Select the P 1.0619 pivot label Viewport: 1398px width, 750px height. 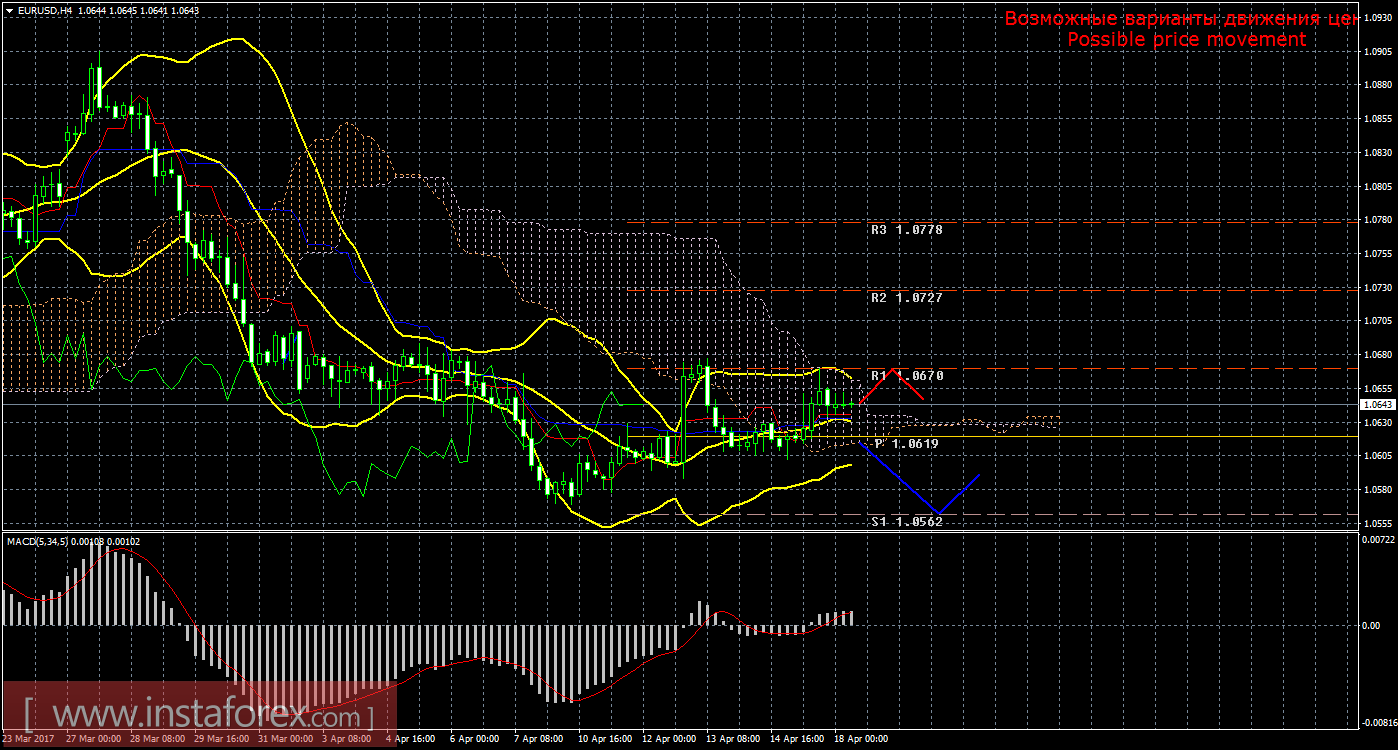point(906,443)
